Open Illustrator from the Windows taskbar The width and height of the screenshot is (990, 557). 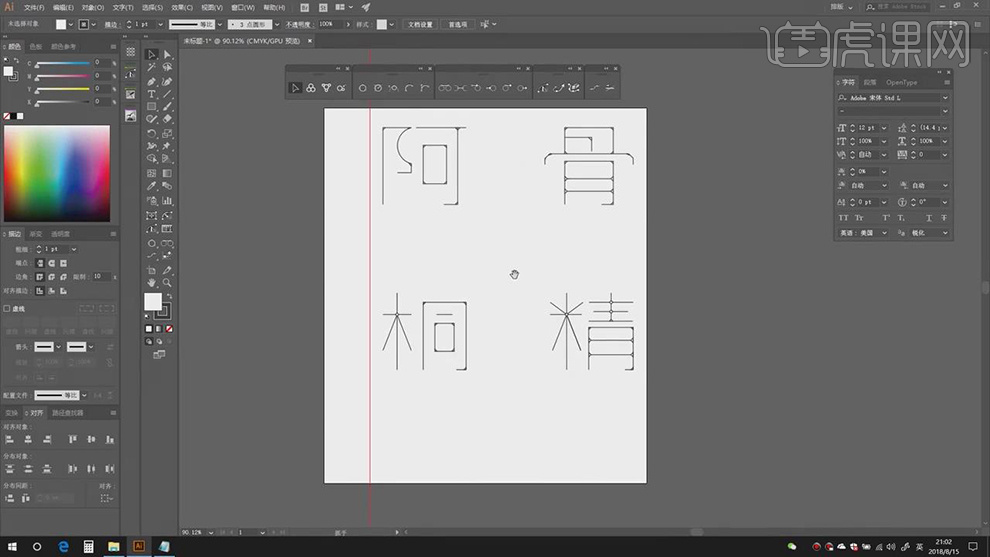[139, 547]
